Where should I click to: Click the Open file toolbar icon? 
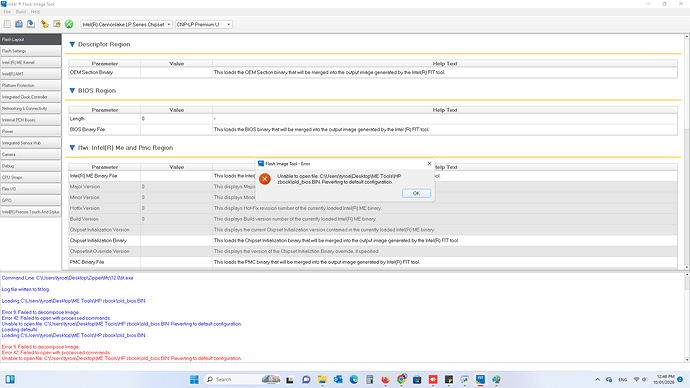(19, 24)
